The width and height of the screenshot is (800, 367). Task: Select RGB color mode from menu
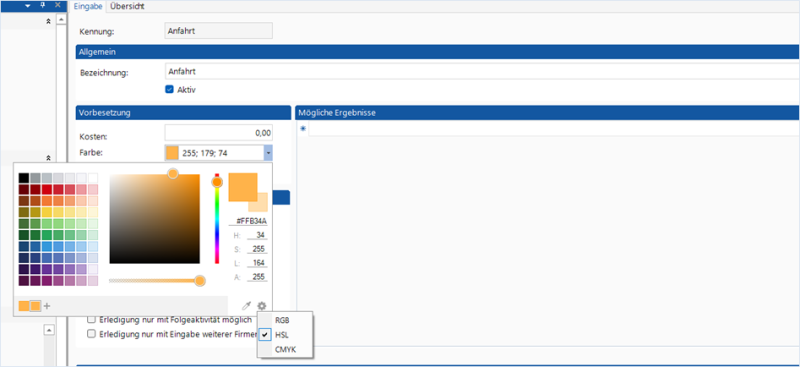pos(282,320)
